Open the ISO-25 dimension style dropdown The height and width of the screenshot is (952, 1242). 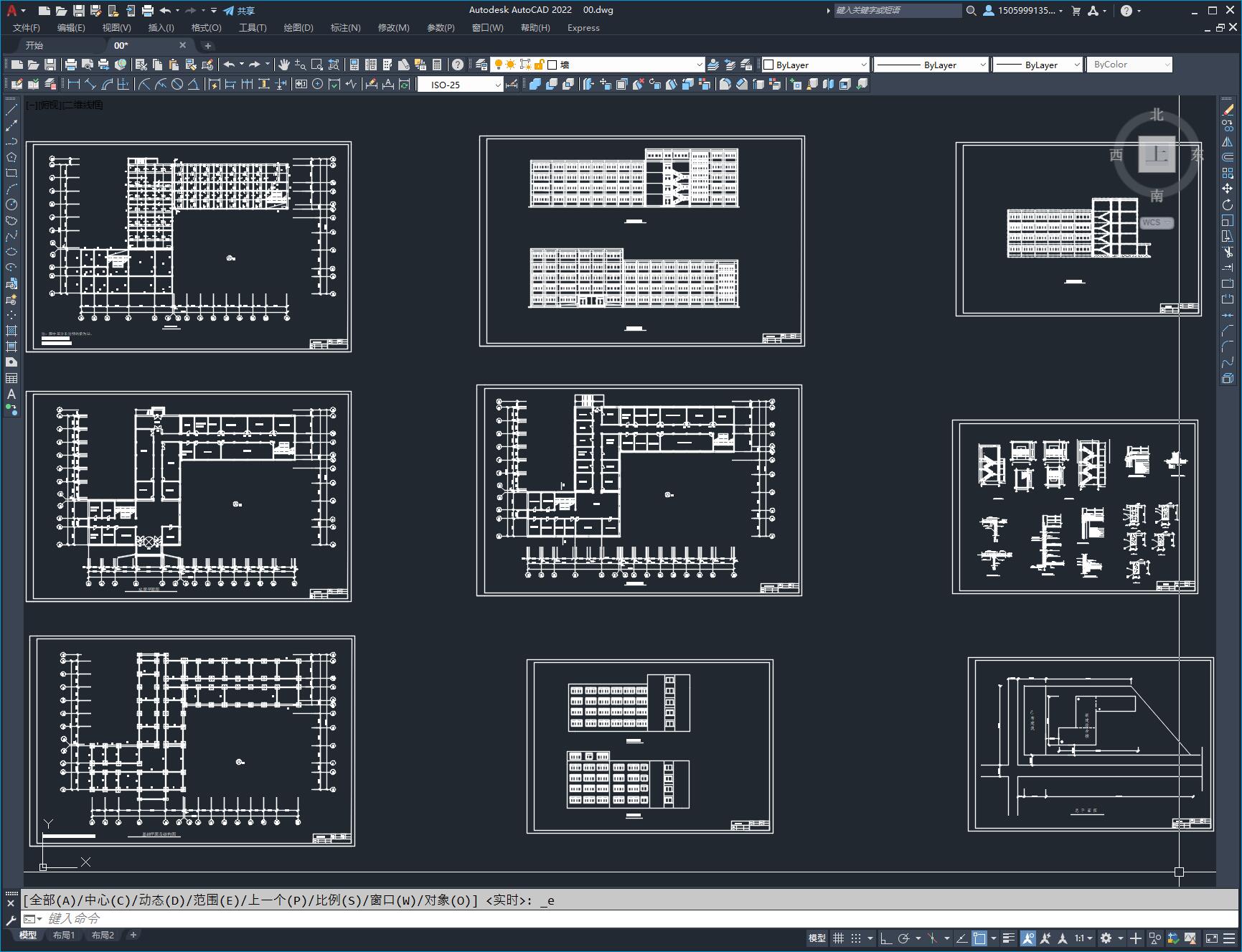(x=461, y=85)
